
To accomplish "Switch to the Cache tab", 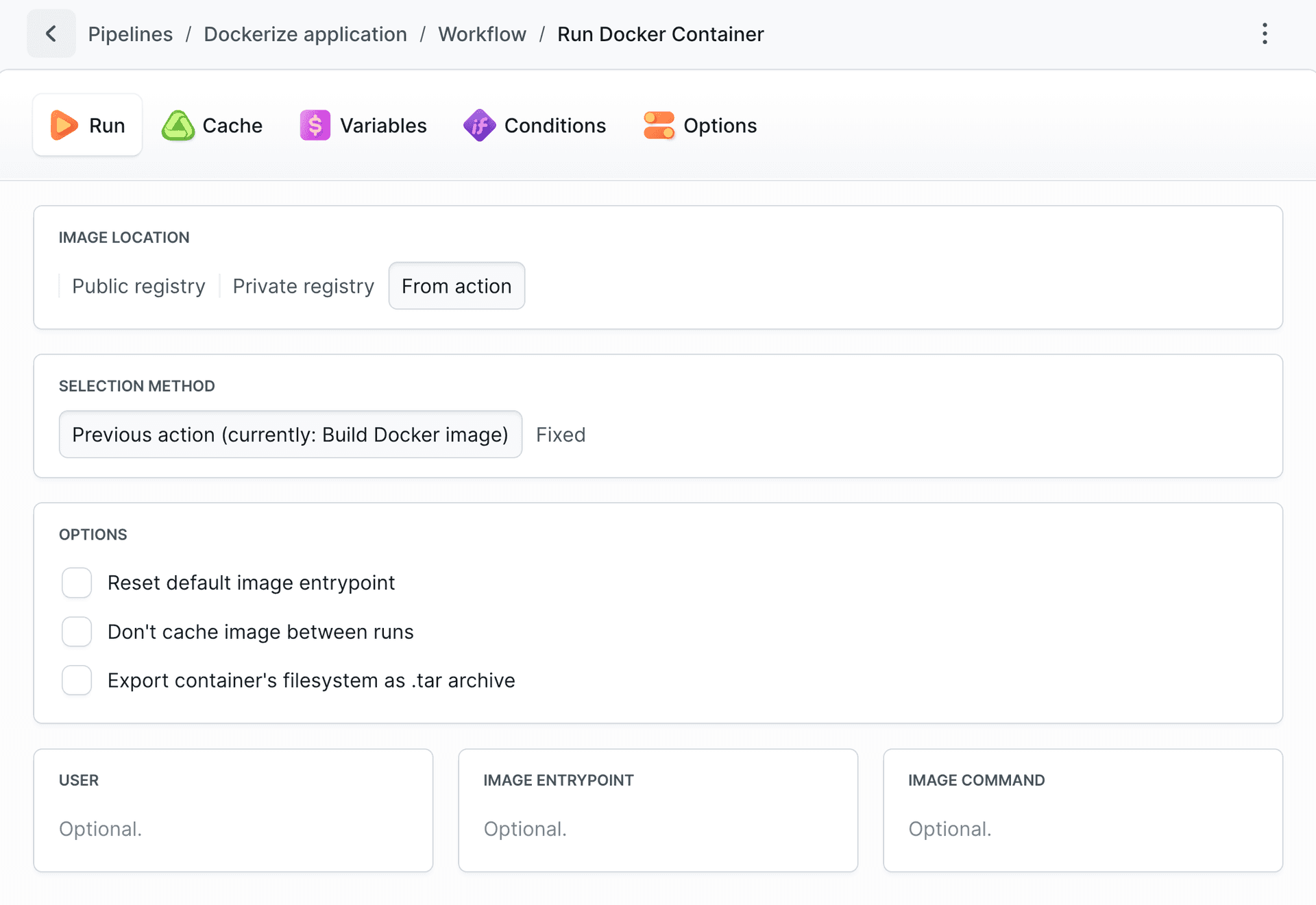I will tap(212, 125).
